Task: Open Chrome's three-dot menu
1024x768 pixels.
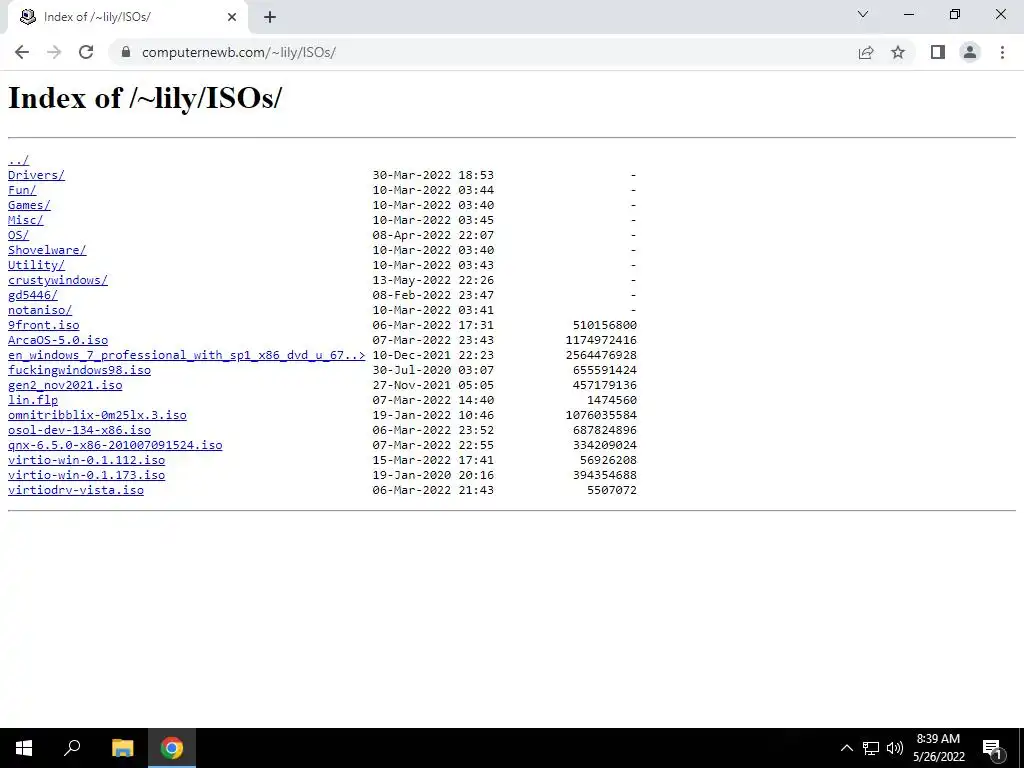Action: pos(1002,52)
